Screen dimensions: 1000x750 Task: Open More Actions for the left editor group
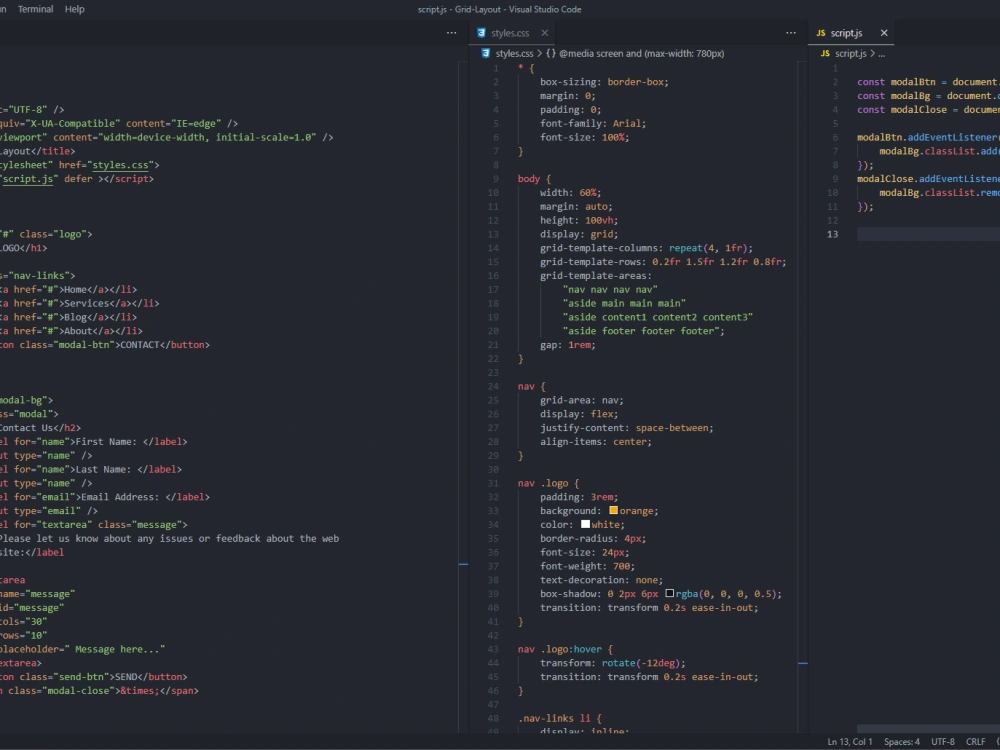[452, 33]
